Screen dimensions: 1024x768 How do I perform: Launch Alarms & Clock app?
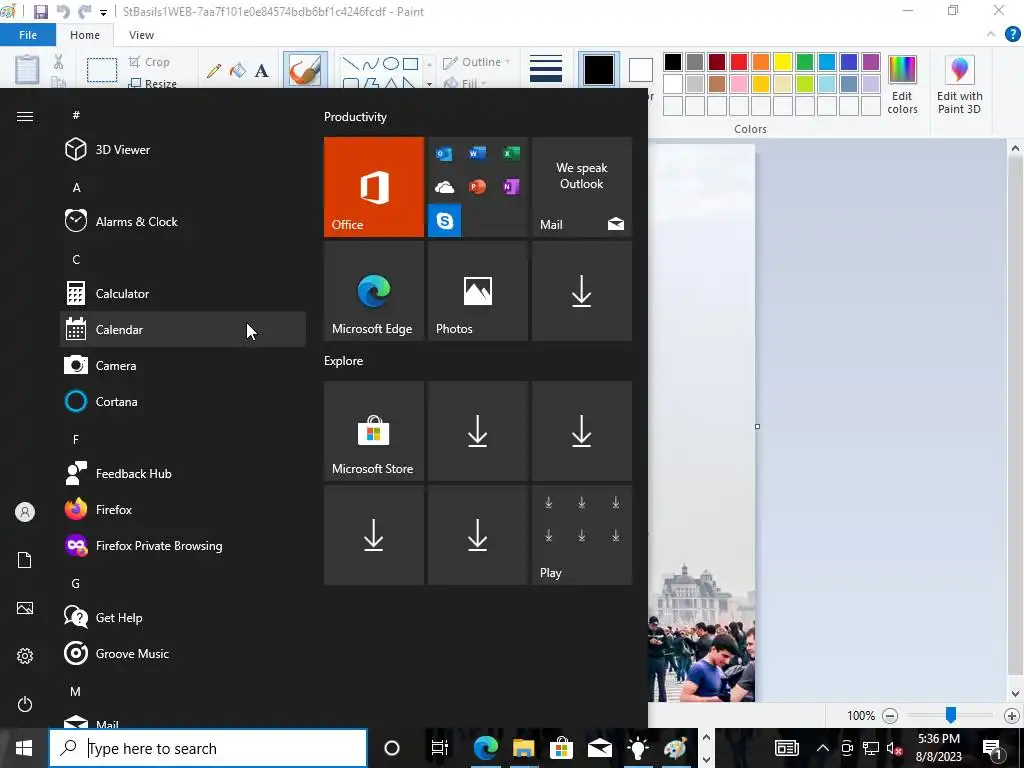(183, 221)
